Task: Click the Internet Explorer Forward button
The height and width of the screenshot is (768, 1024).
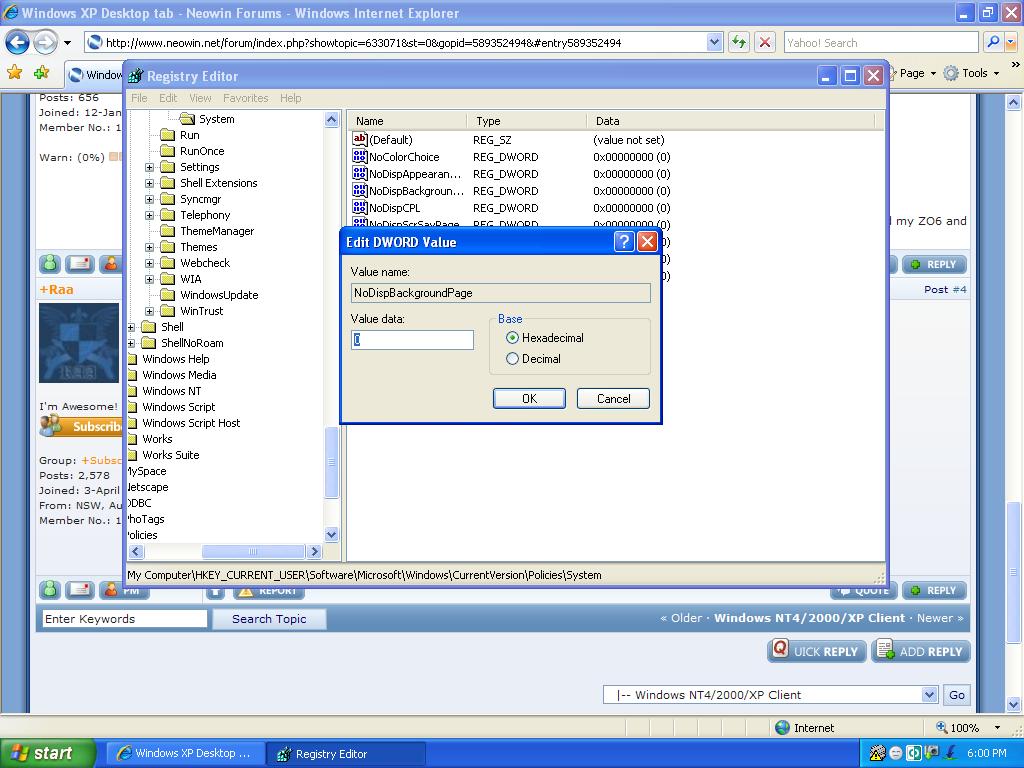Action: [45, 42]
